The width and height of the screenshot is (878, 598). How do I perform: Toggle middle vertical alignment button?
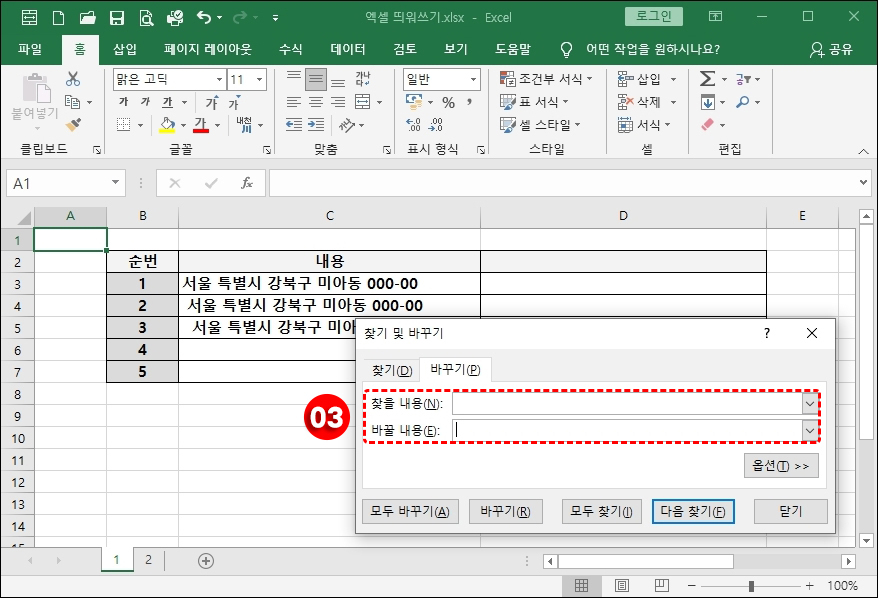tap(316, 80)
